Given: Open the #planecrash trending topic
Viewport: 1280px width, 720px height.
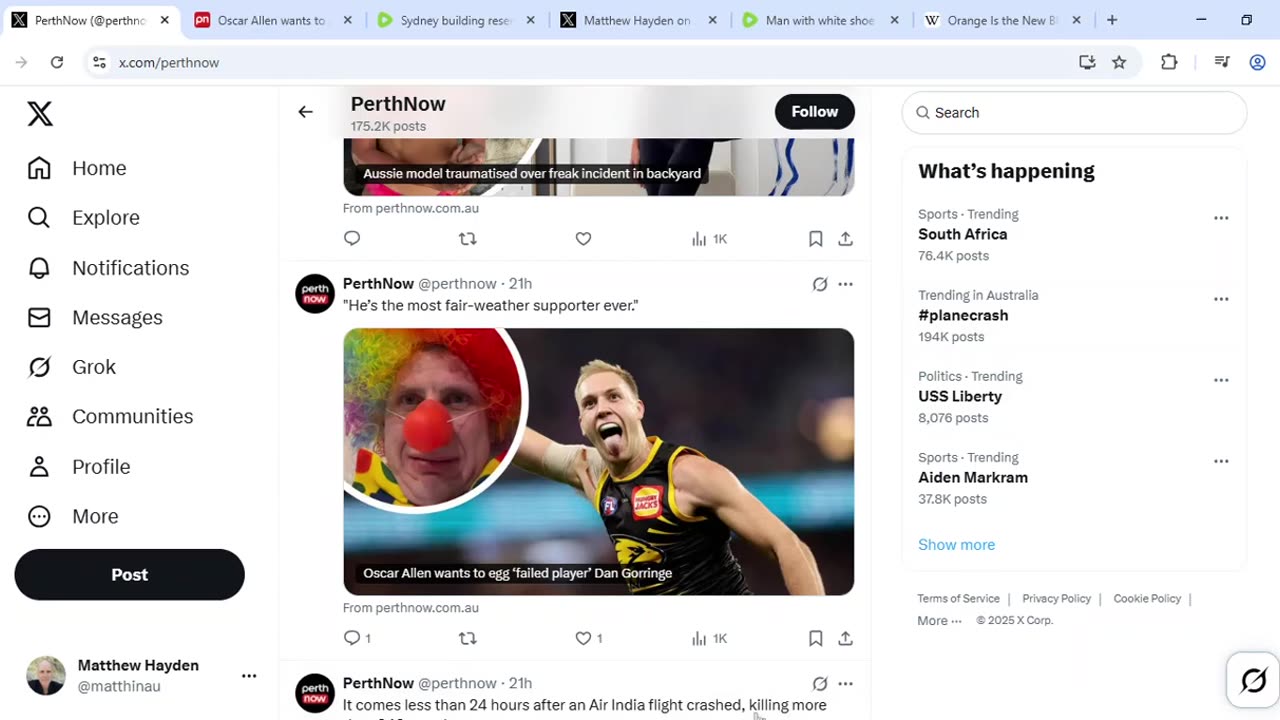Looking at the screenshot, I should [x=1074, y=316].
